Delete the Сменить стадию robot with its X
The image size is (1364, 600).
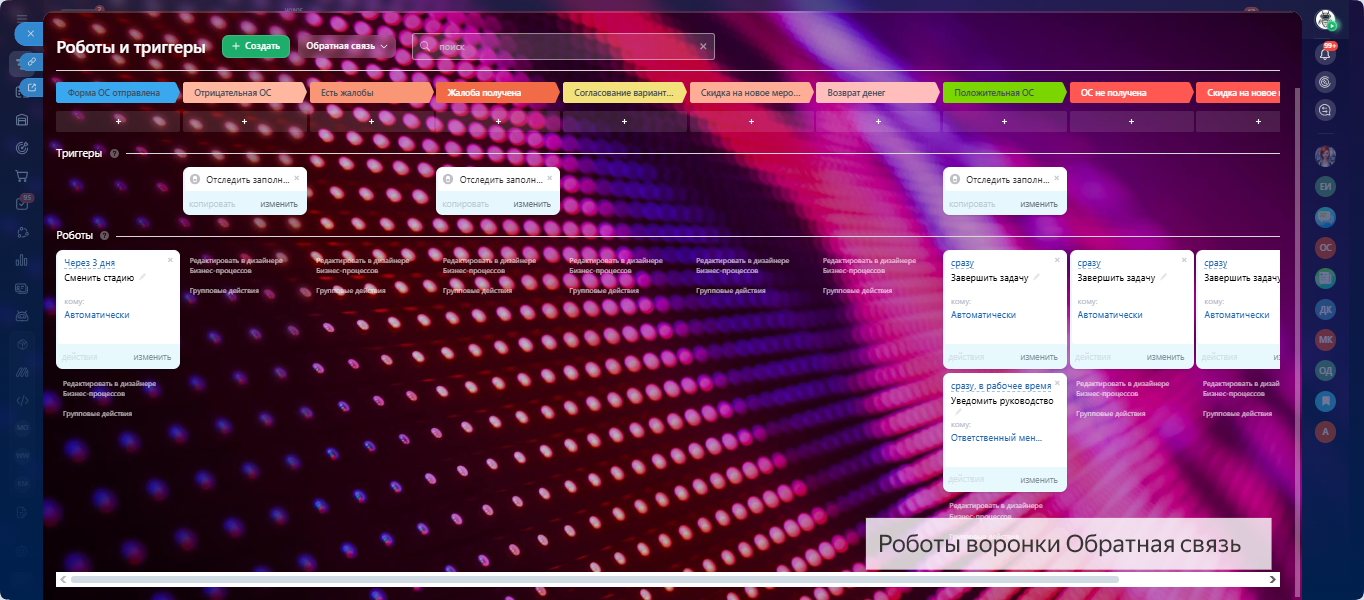170,259
